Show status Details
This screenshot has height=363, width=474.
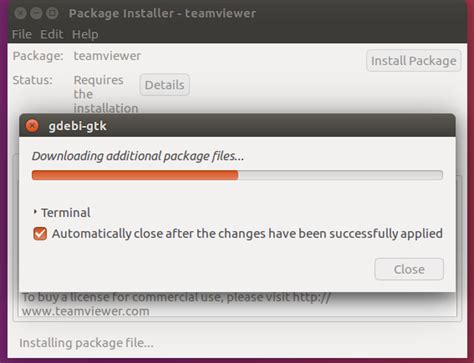click(165, 85)
